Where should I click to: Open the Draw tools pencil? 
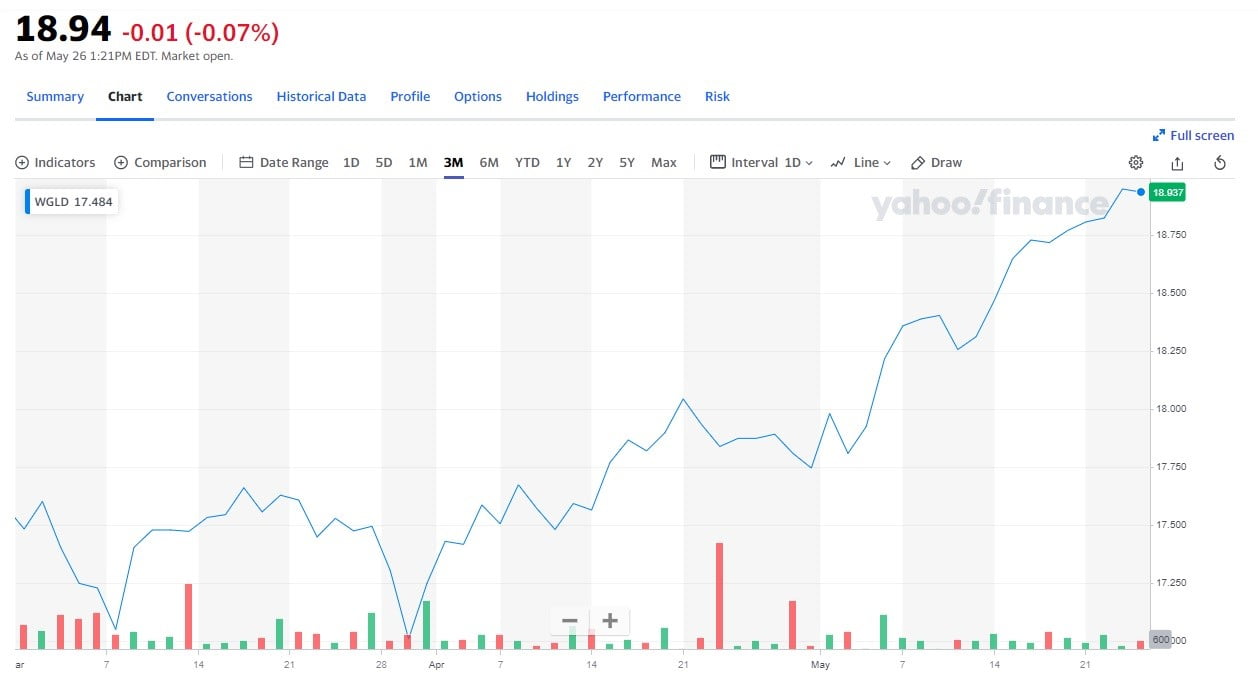[x=936, y=163]
